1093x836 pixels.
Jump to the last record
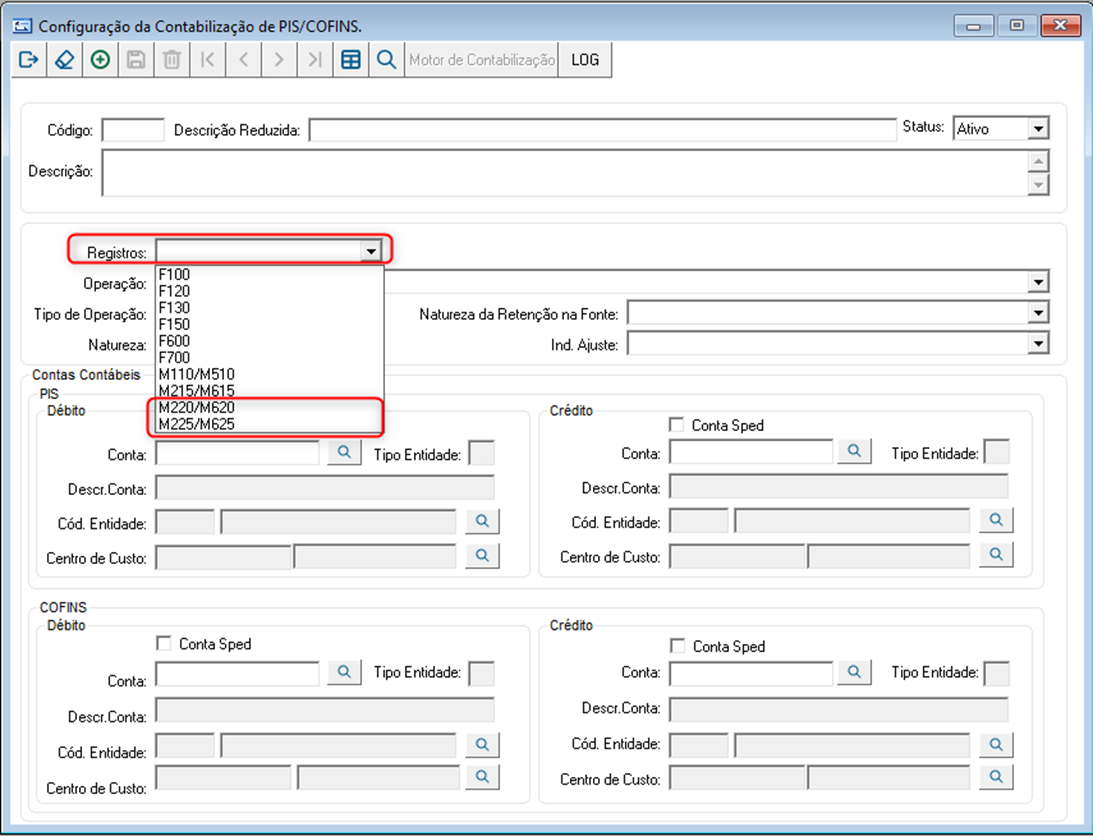315,60
